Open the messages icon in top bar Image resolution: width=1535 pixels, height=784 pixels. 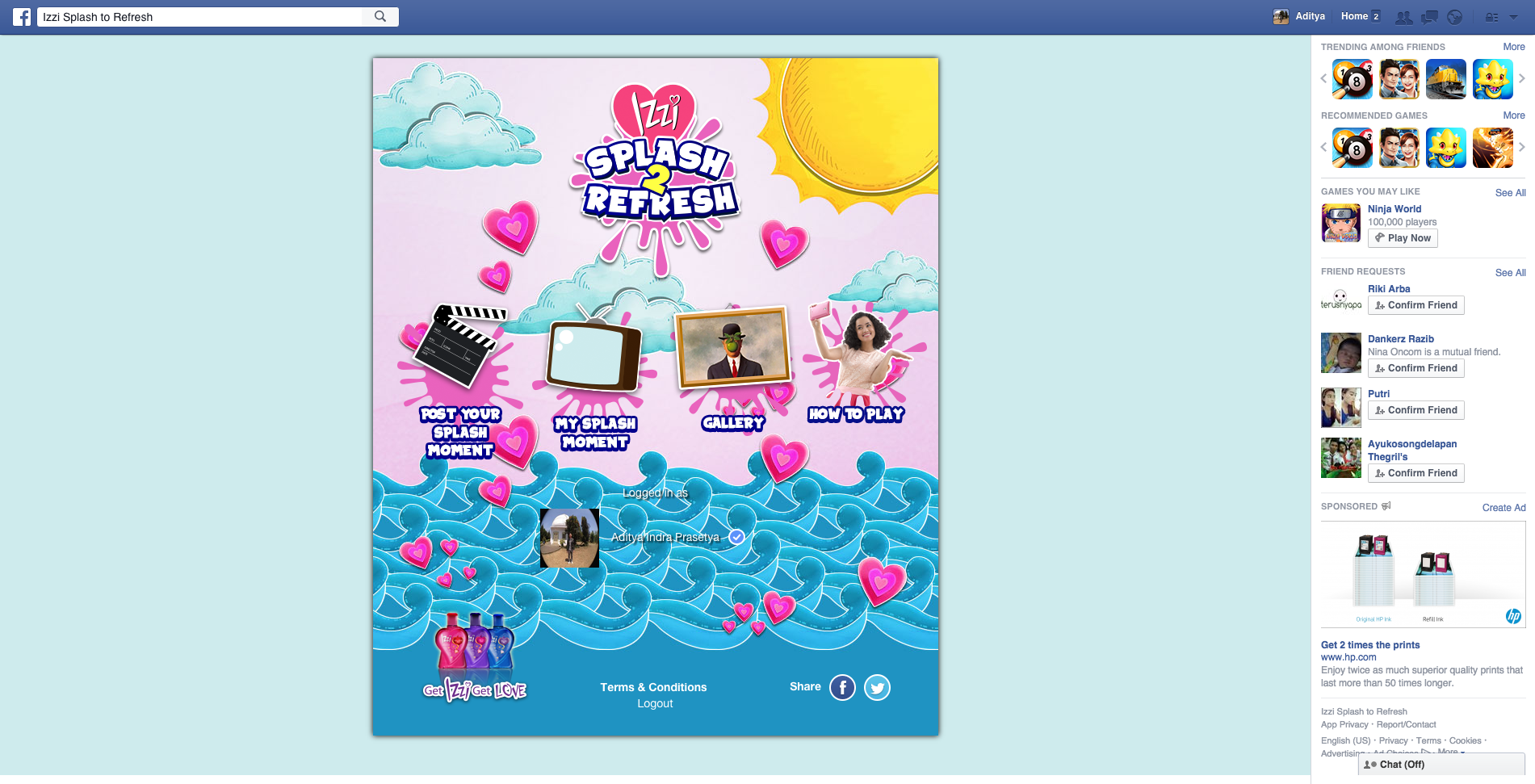tap(1429, 17)
